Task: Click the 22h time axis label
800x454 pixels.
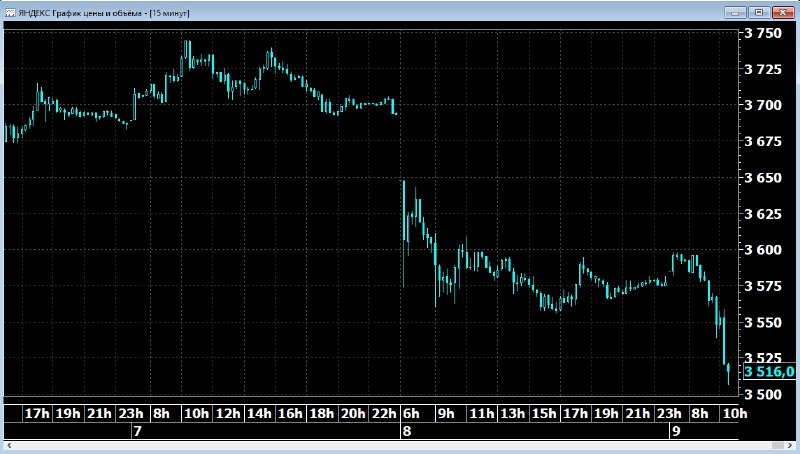Action: point(384,413)
